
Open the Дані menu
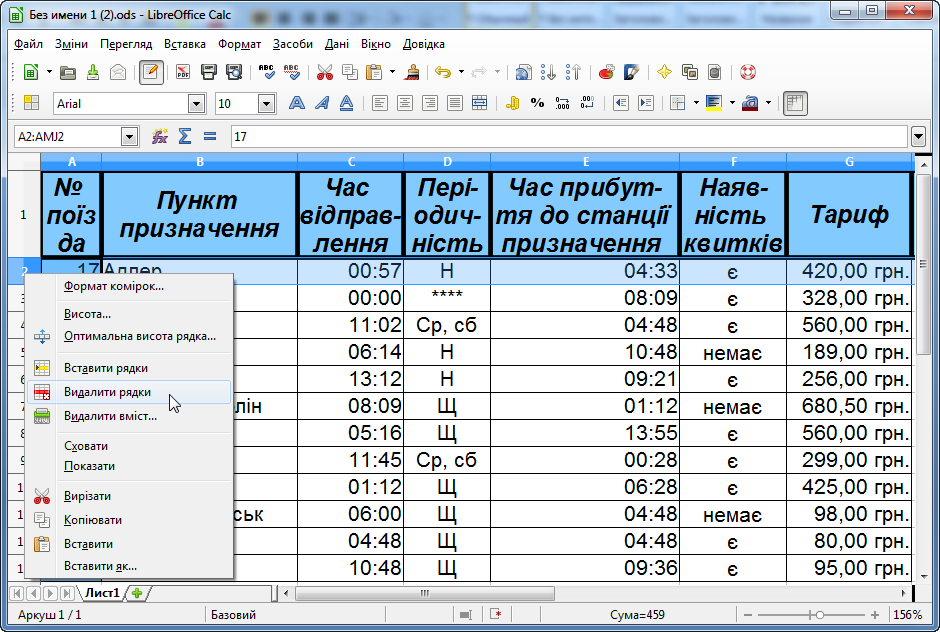point(337,44)
